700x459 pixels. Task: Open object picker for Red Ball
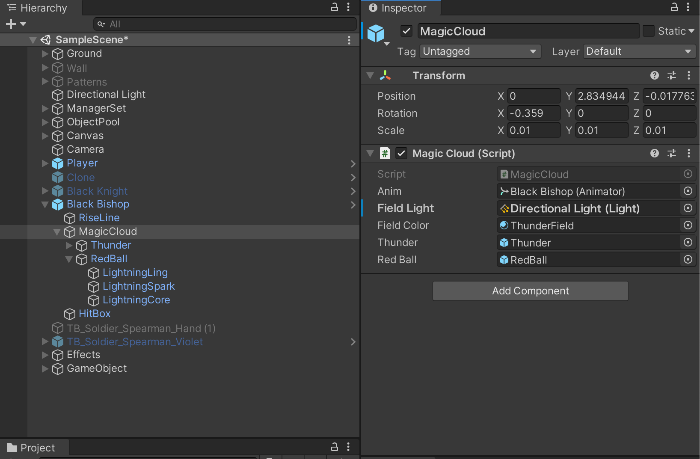tap(688, 260)
